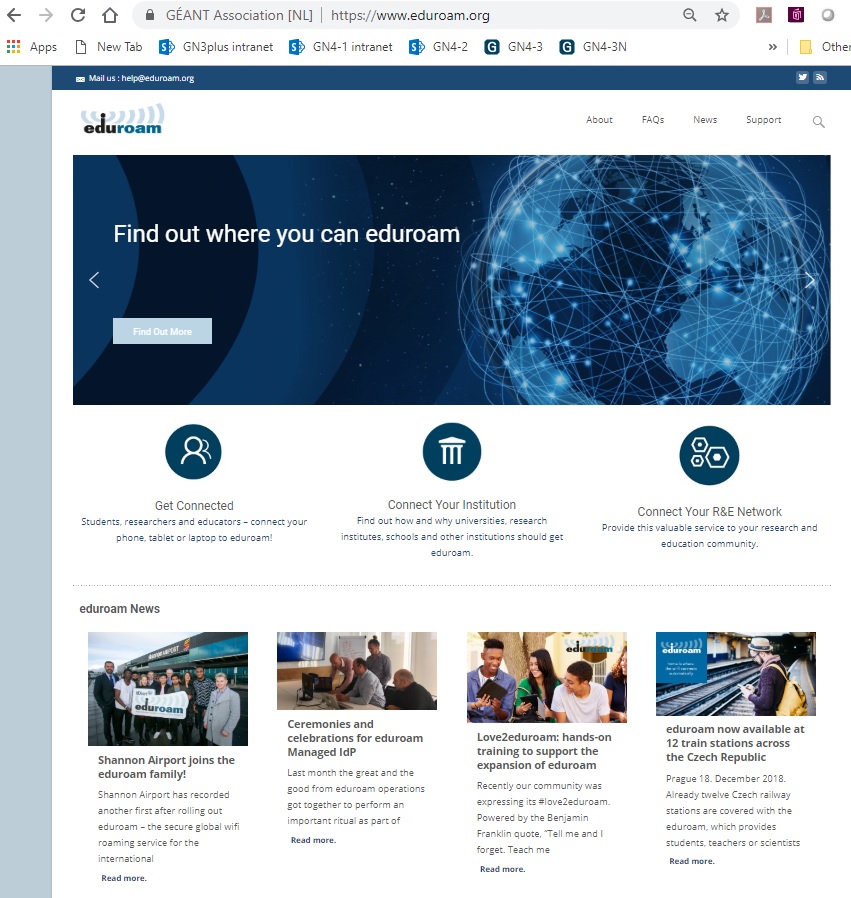Open the FAQs menu item
851x898 pixels.
(653, 120)
